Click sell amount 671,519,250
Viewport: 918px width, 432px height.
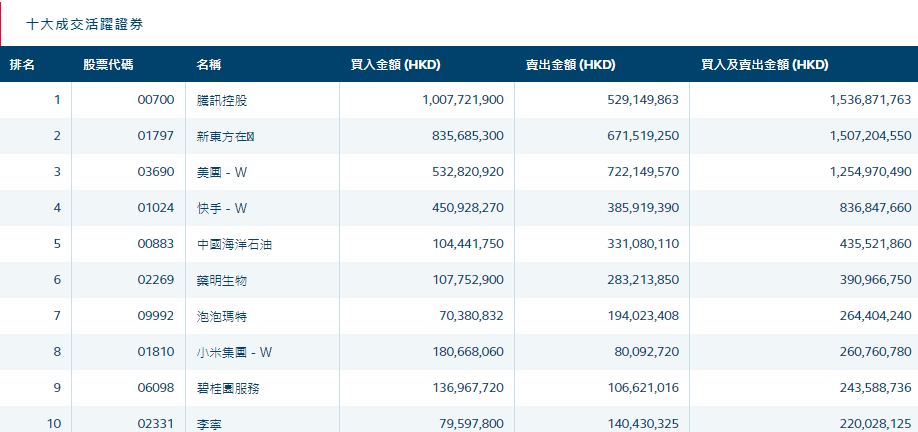click(643, 136)
